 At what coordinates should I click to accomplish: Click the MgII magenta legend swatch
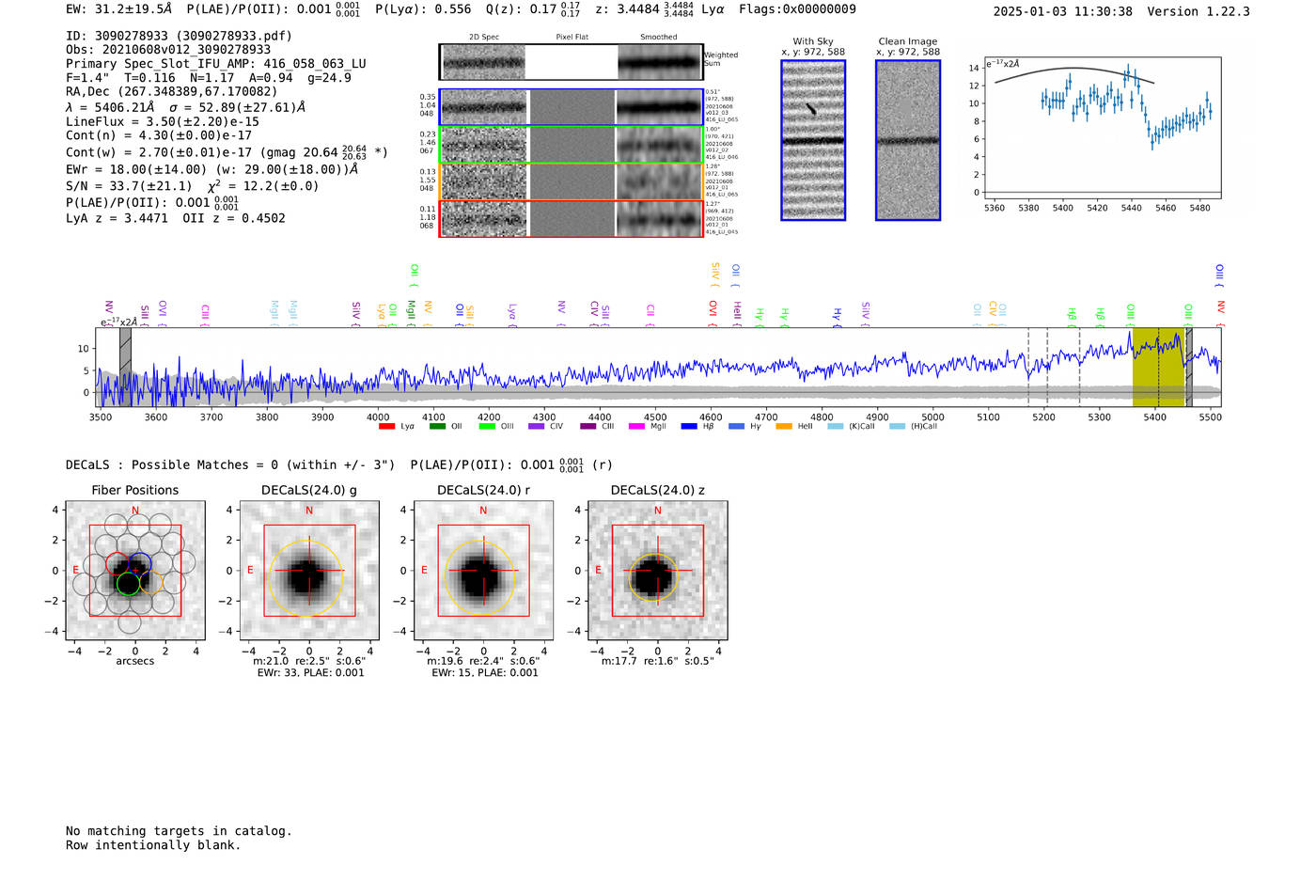(637, 427)
